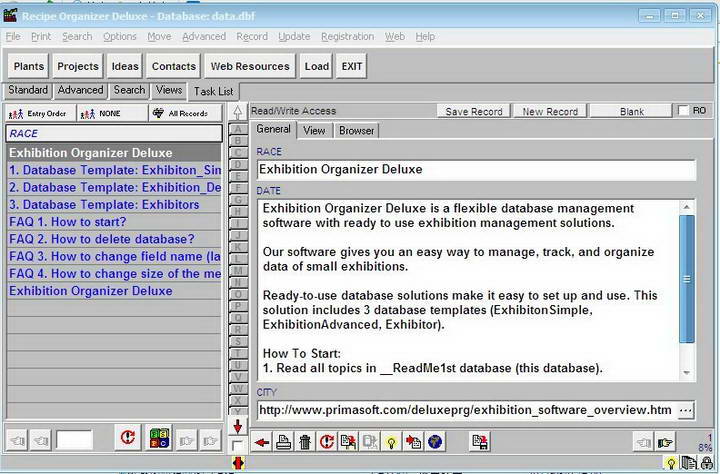Select the Task List tab
This screenshot has width=720, height=474.
coord(214,91)
